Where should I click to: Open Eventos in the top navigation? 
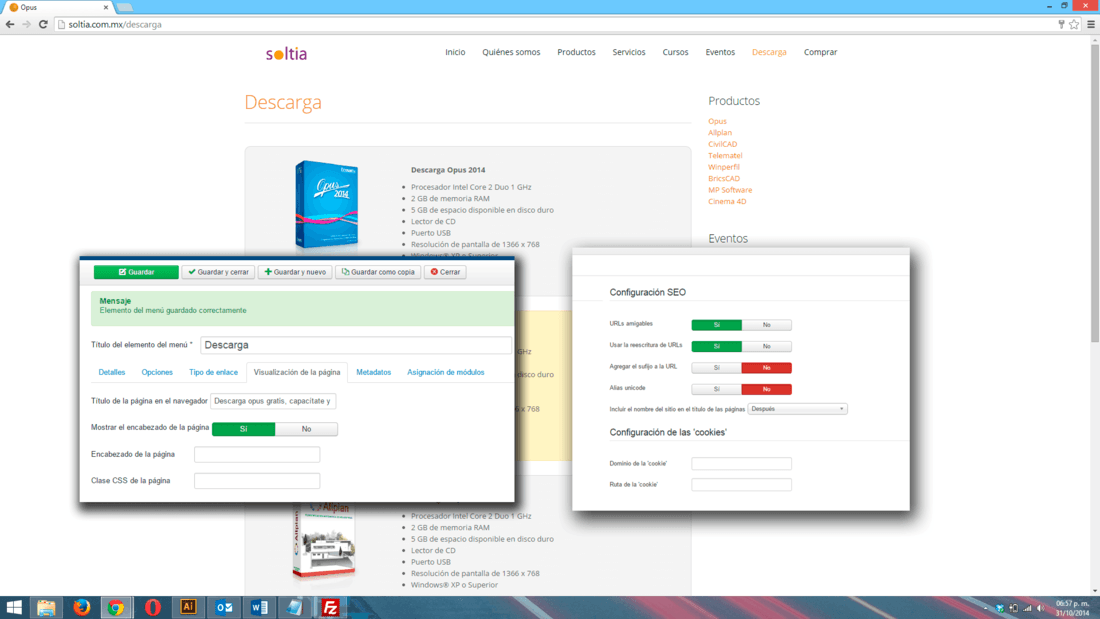click(720, 52)
